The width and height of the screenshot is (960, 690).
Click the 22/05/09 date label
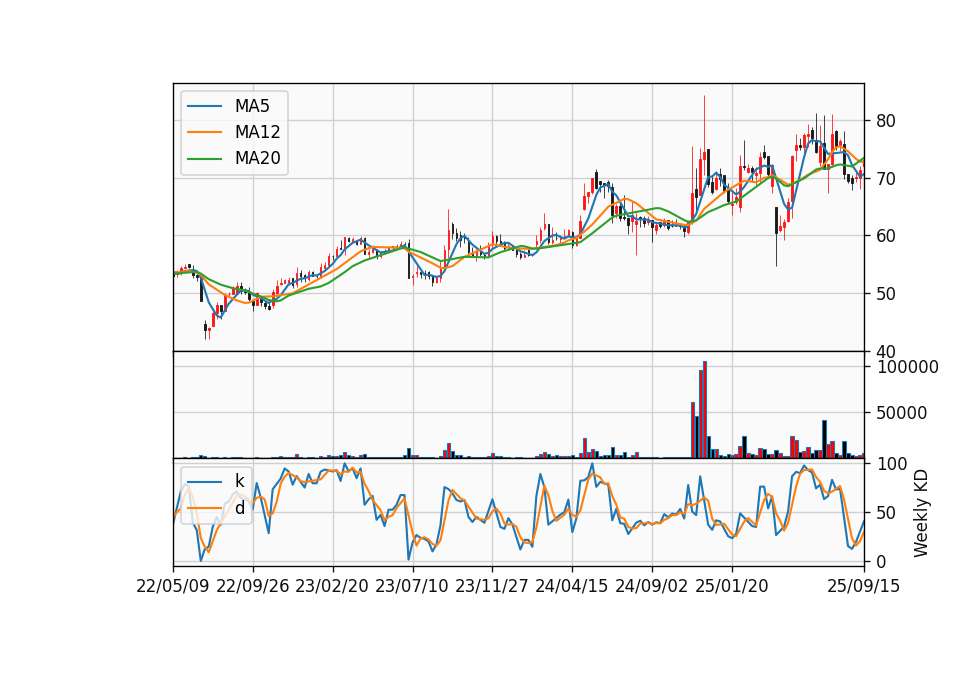[x=173, y=586]
